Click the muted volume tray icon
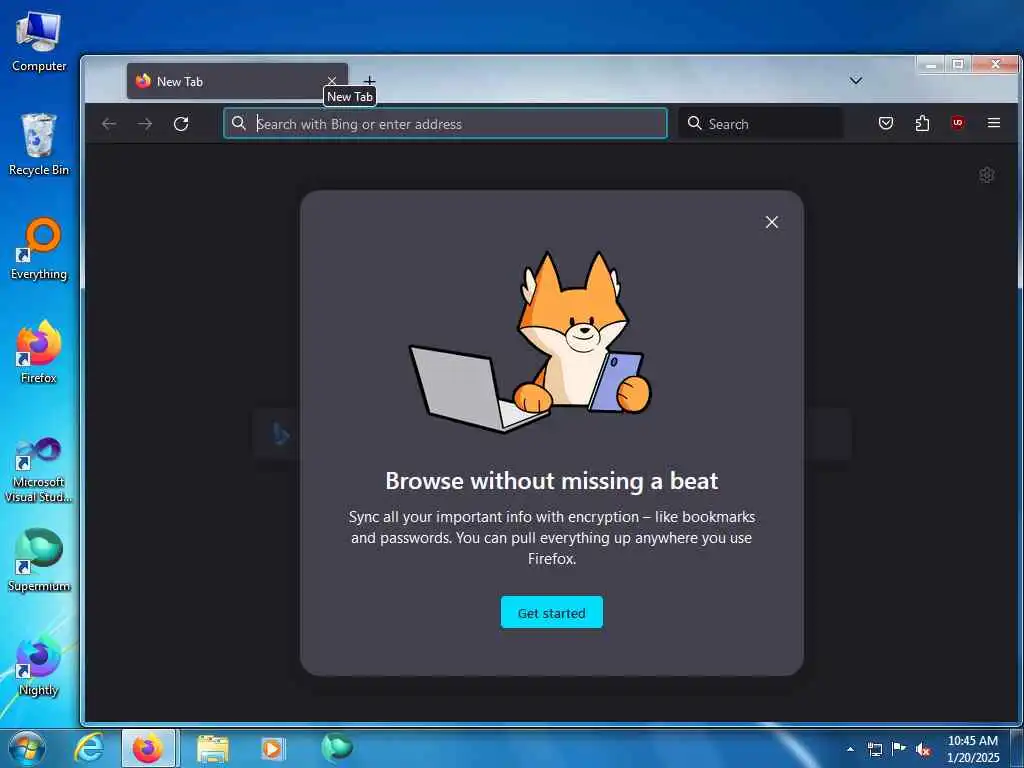 (923, 750)
